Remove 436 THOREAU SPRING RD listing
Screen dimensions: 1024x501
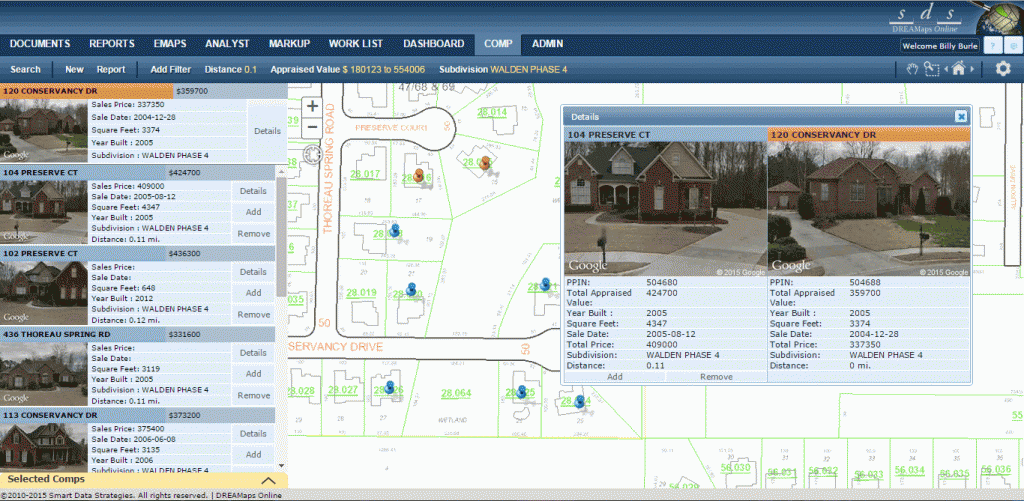[x=253, y=396]
